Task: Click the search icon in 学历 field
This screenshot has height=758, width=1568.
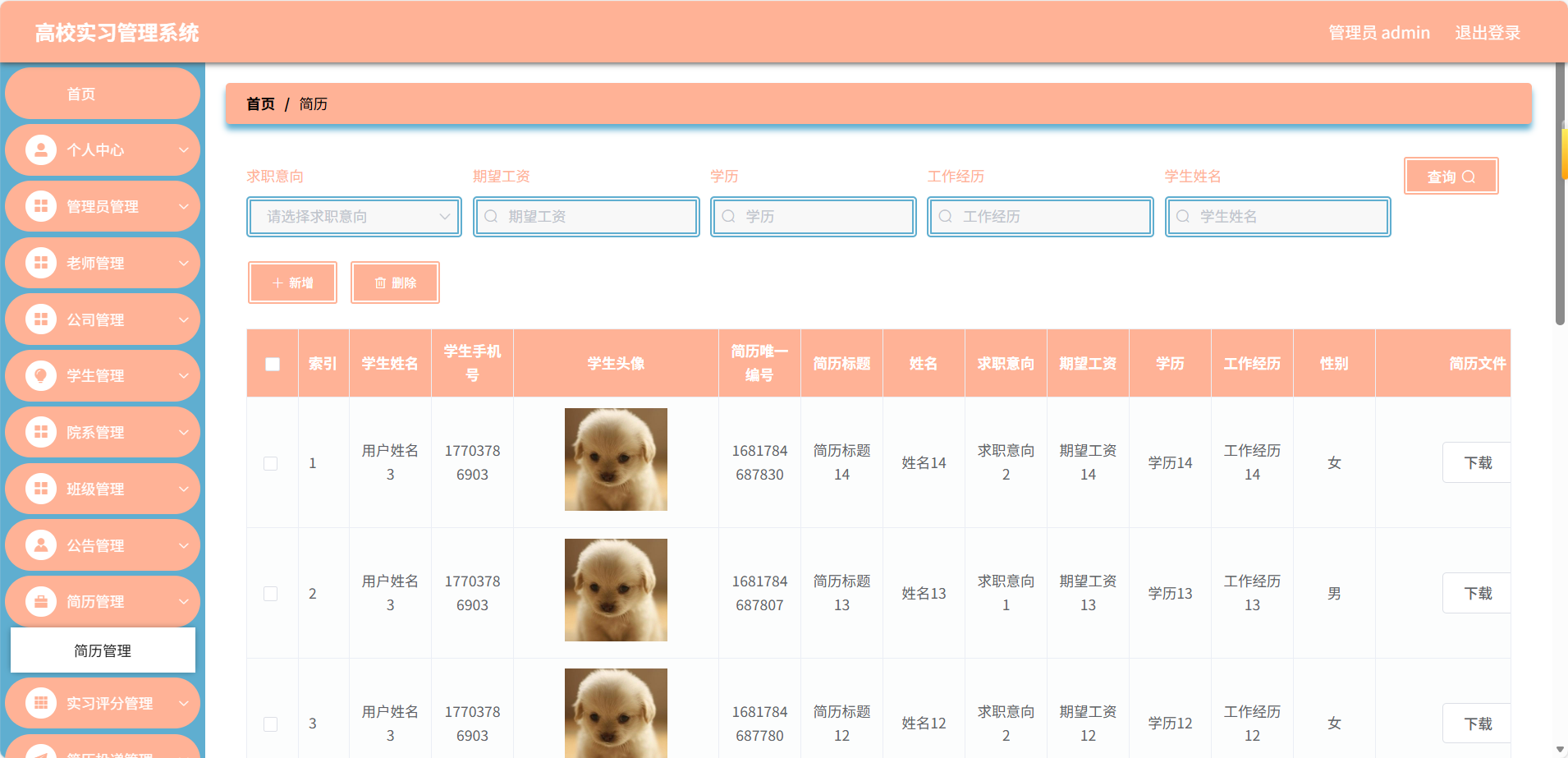Action: [x=728, y=216]
